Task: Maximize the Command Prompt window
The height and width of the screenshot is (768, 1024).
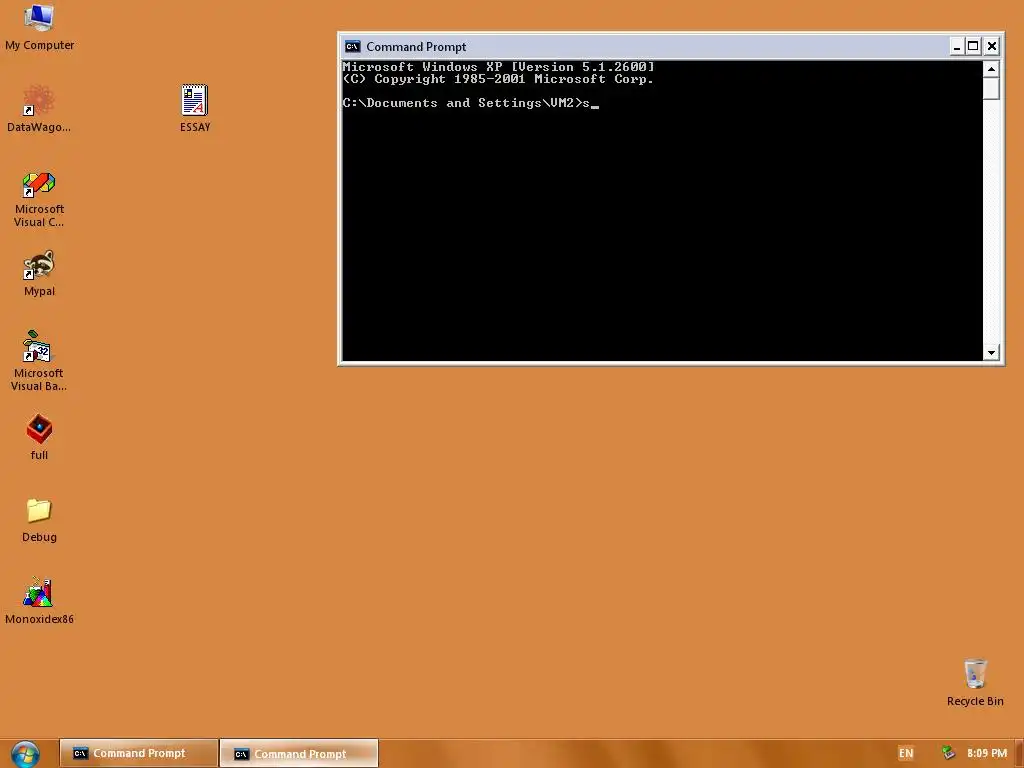Action: [973, 46]
